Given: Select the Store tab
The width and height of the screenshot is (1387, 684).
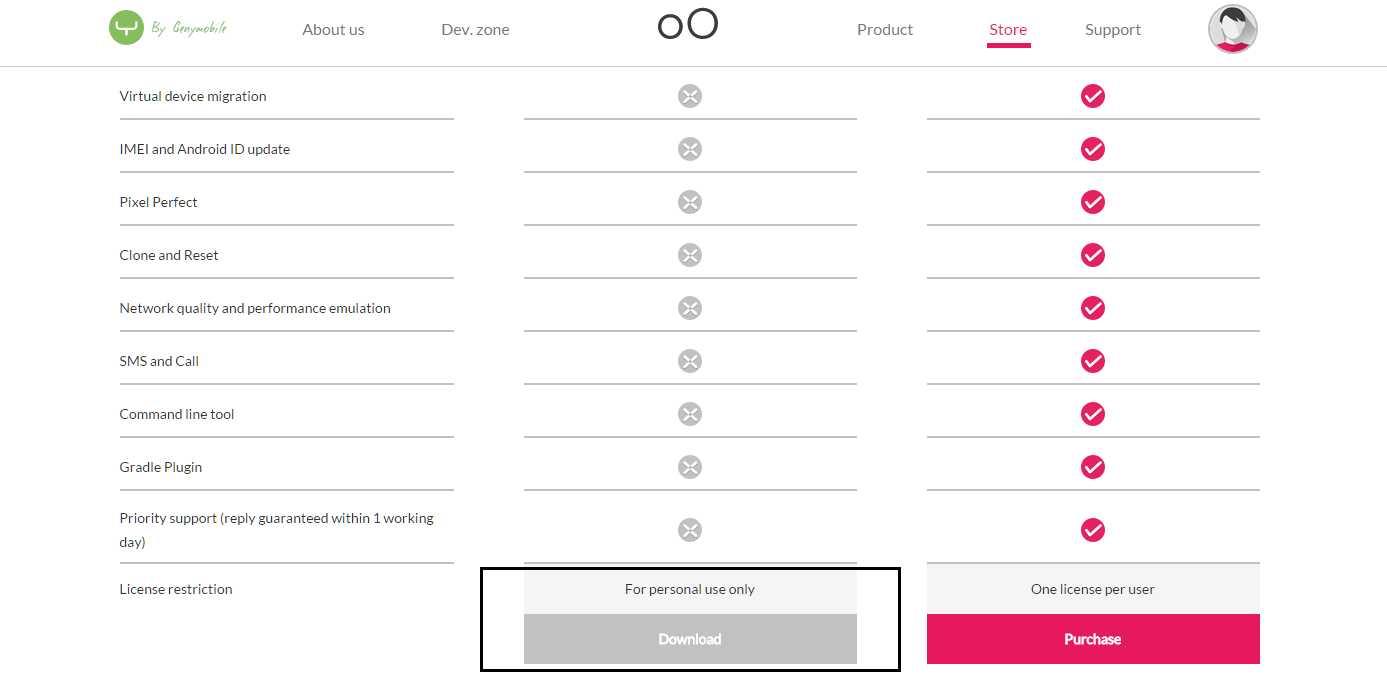Looking at the screenshot, I should [1008, 30].
